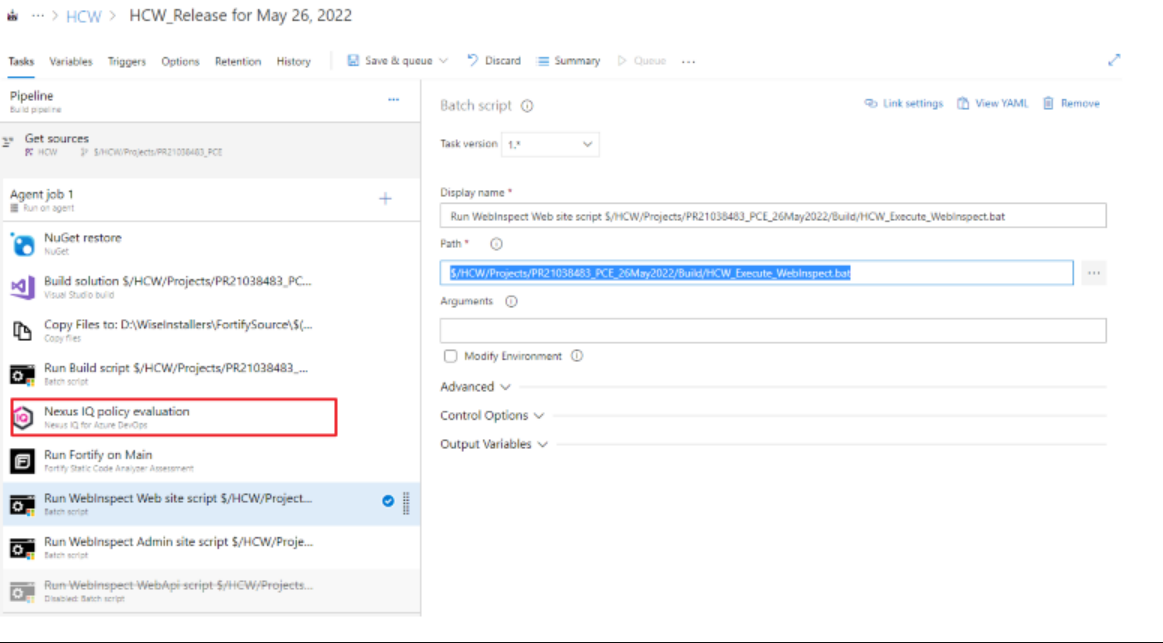1163x643 pixels.
Task: Open breadcrumb ellipsis before HCW
Action: [x=38, y=16]
